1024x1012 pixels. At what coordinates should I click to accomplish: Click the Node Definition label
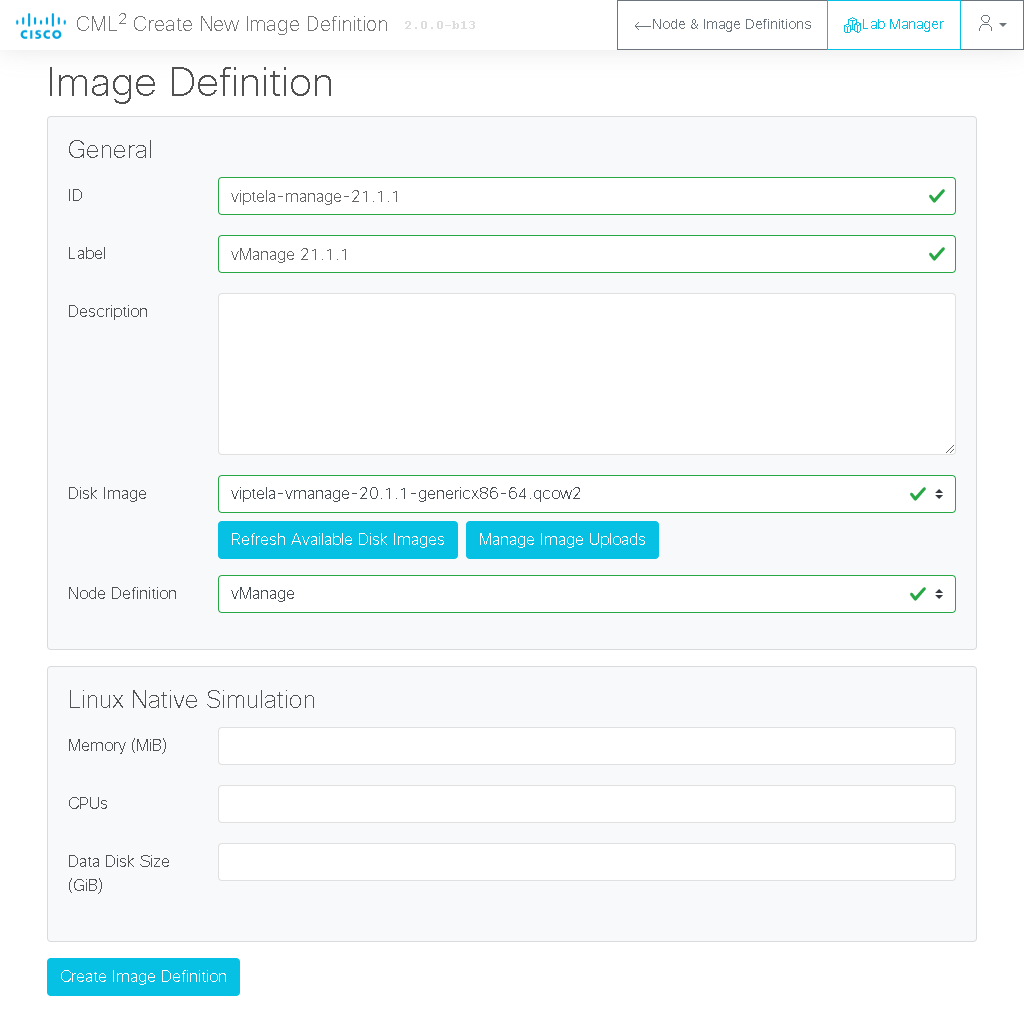coord(122,593)
